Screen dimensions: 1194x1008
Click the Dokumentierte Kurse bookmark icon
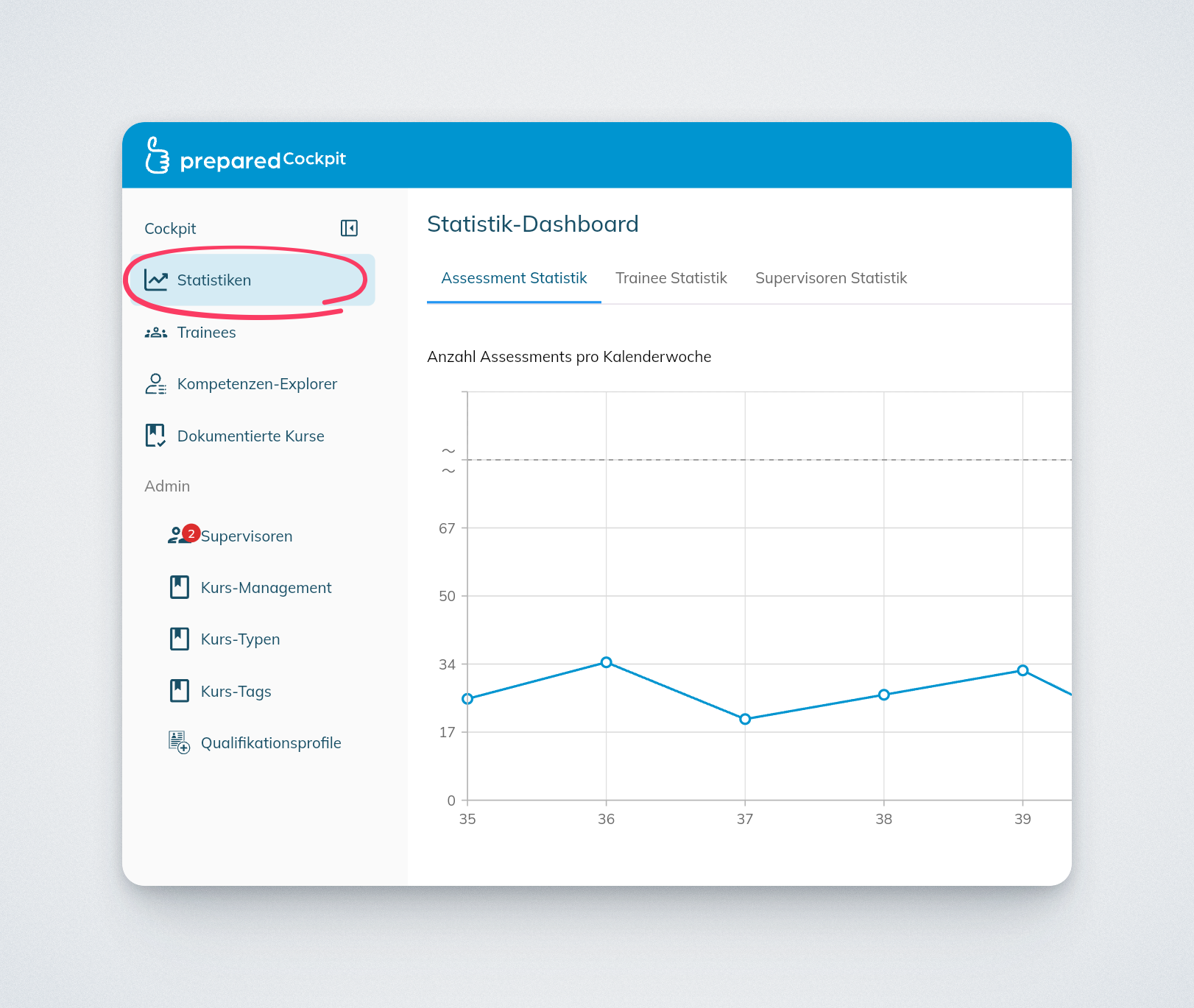coord(155,436)
